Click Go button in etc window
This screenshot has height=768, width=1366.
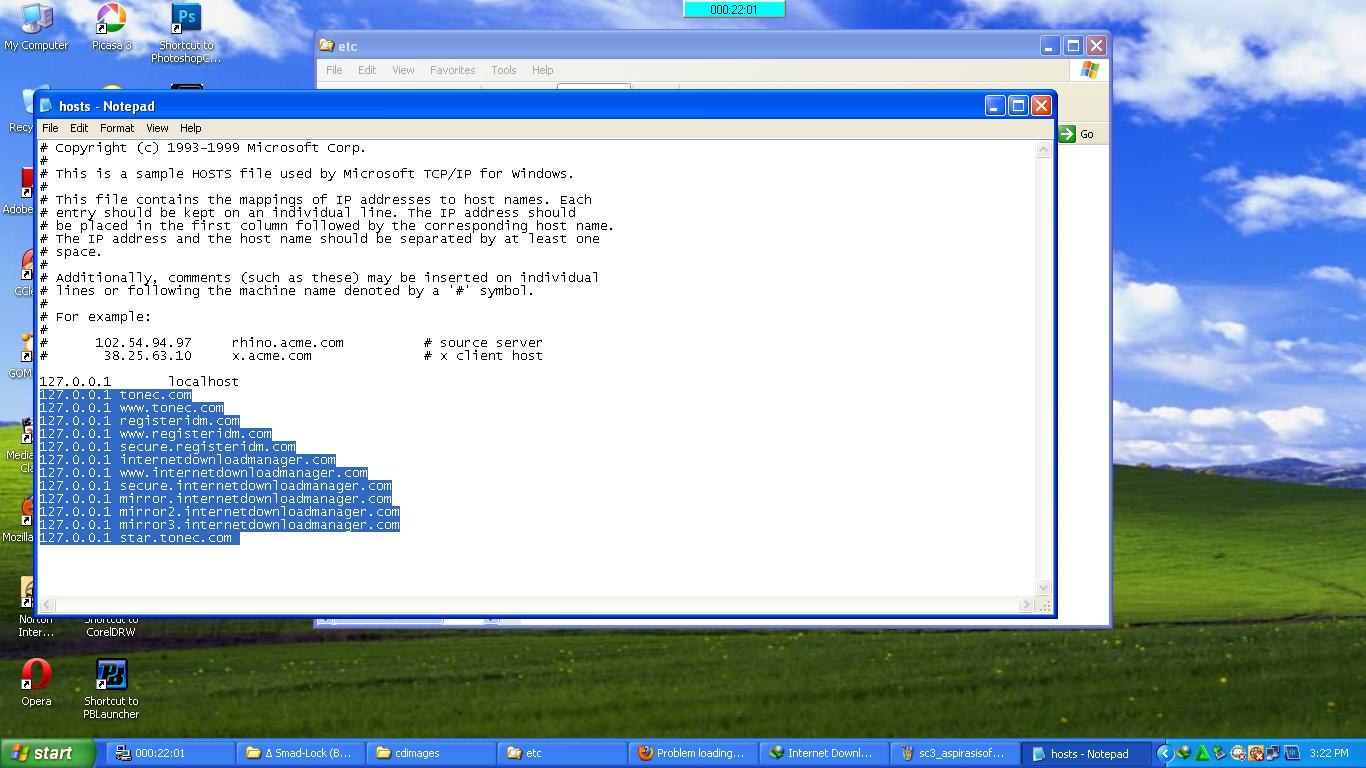pos(1078,134)
